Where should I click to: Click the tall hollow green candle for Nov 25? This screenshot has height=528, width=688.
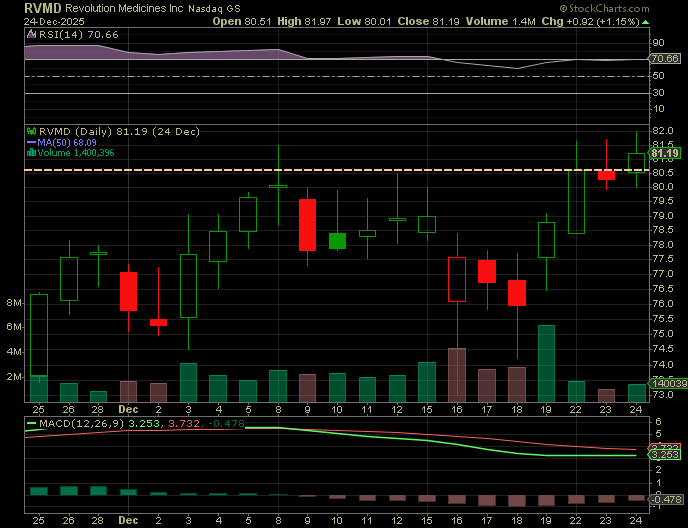[x=39, y=335]
